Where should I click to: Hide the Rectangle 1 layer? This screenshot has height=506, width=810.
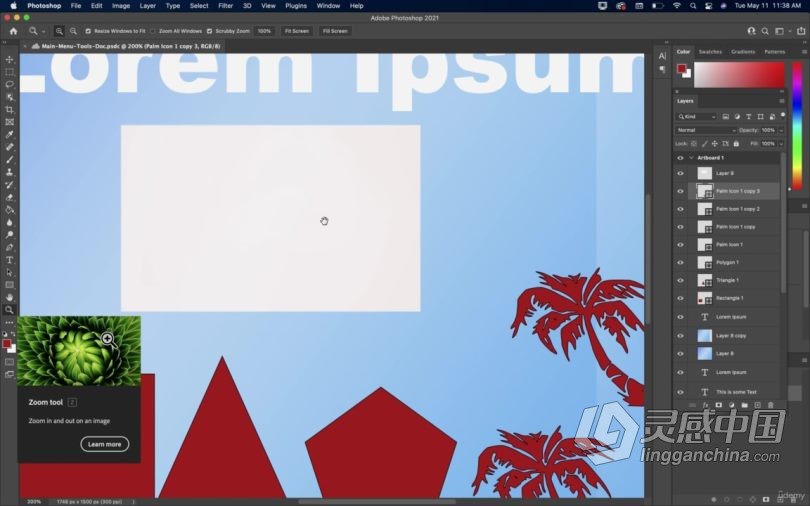pyautogui.click(x=680, y=298)
